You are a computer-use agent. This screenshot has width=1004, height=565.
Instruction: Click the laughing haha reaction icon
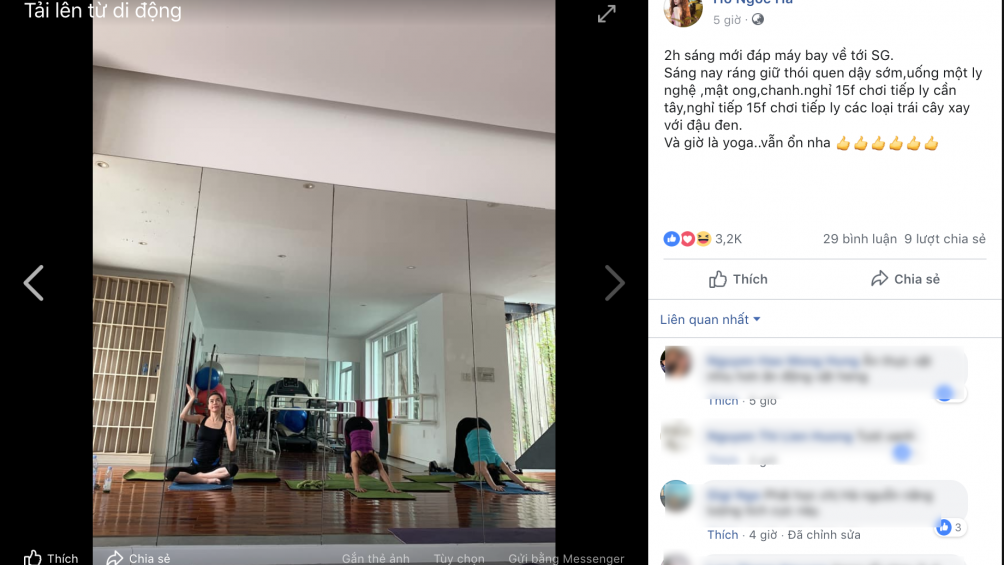[703, 239]
